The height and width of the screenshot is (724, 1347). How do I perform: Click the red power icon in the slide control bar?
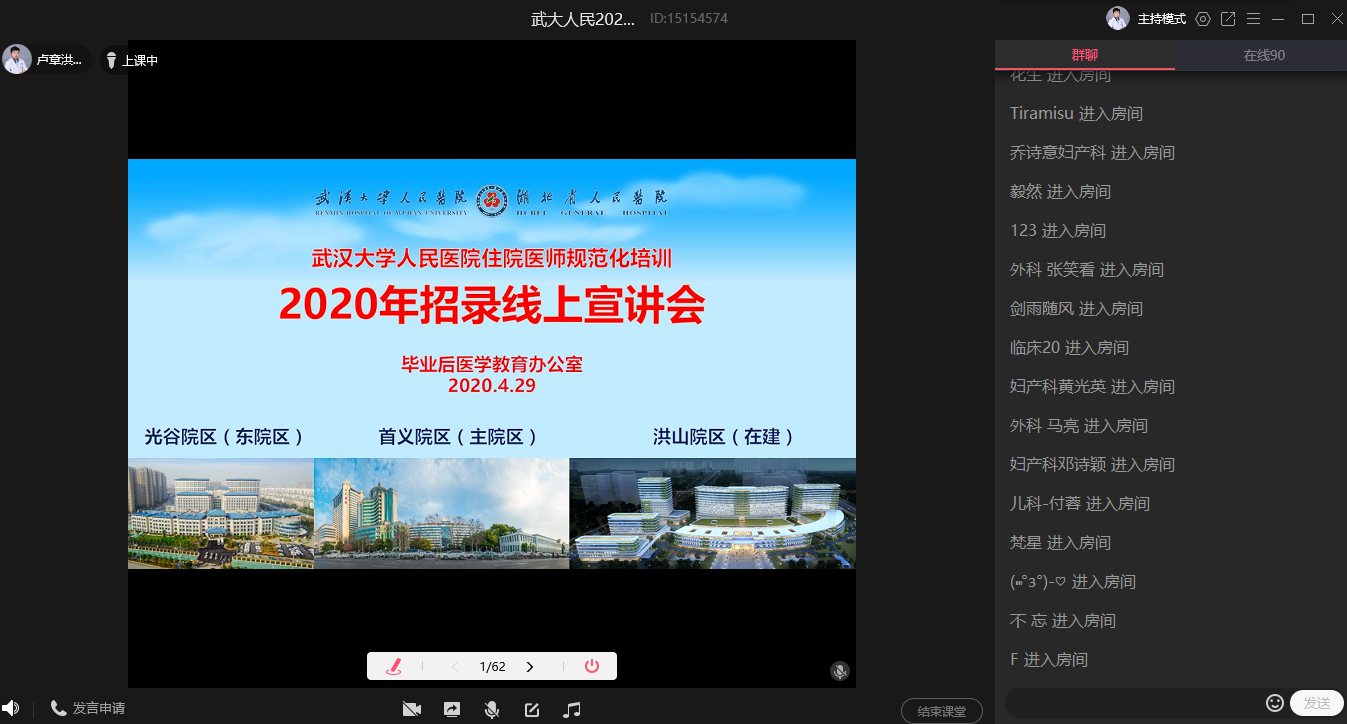(x=592, y=666)
